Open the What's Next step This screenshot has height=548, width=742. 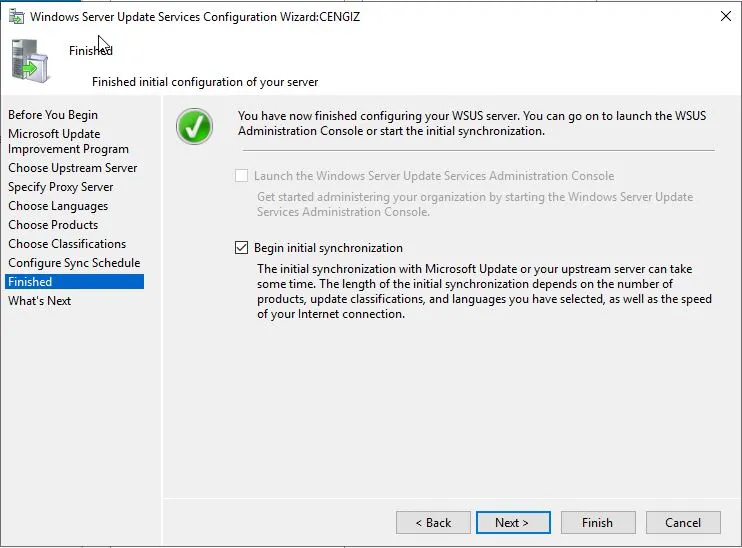[40, 301]
